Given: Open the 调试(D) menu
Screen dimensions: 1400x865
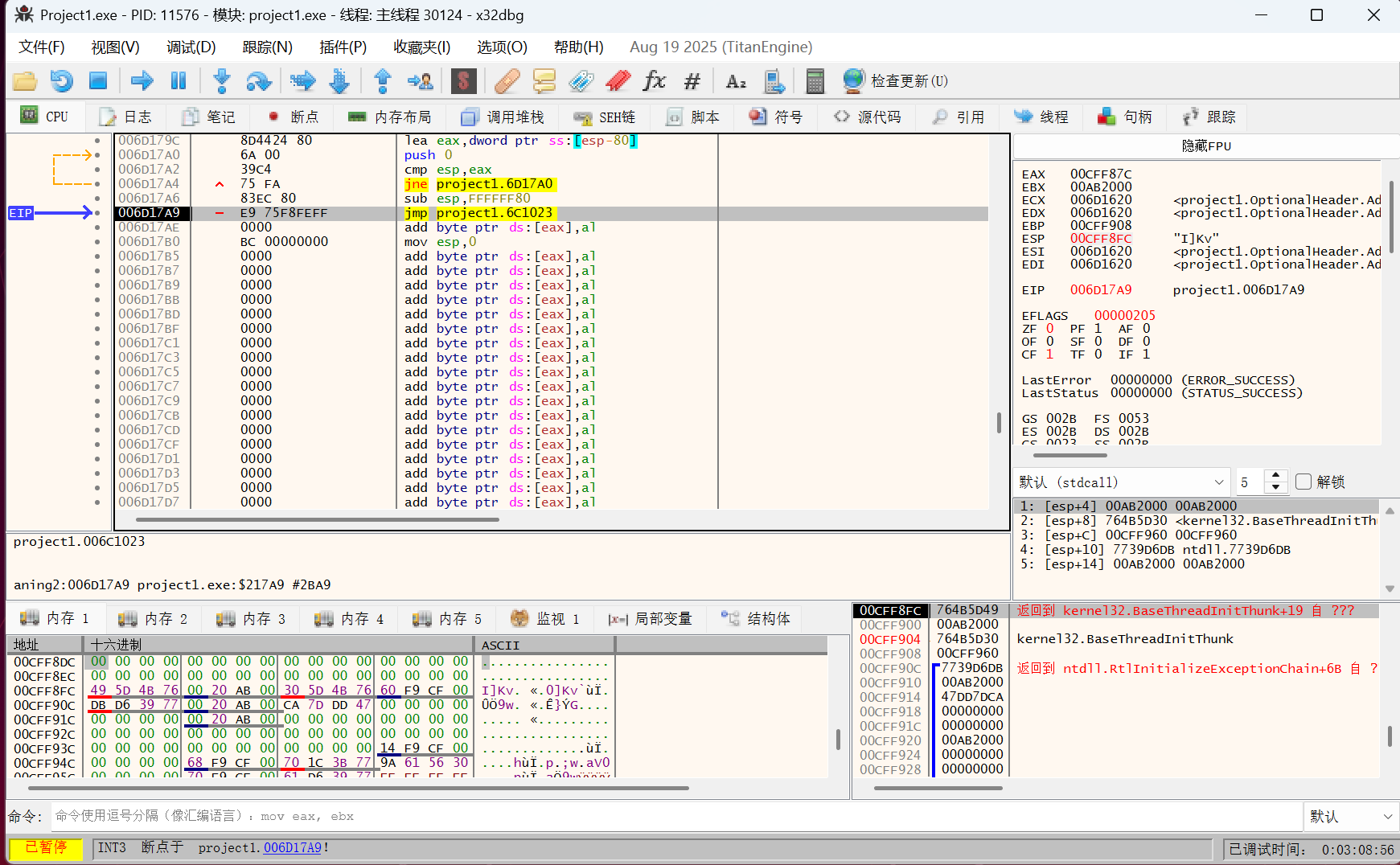Looking at the screenshot, I should 191,47.
